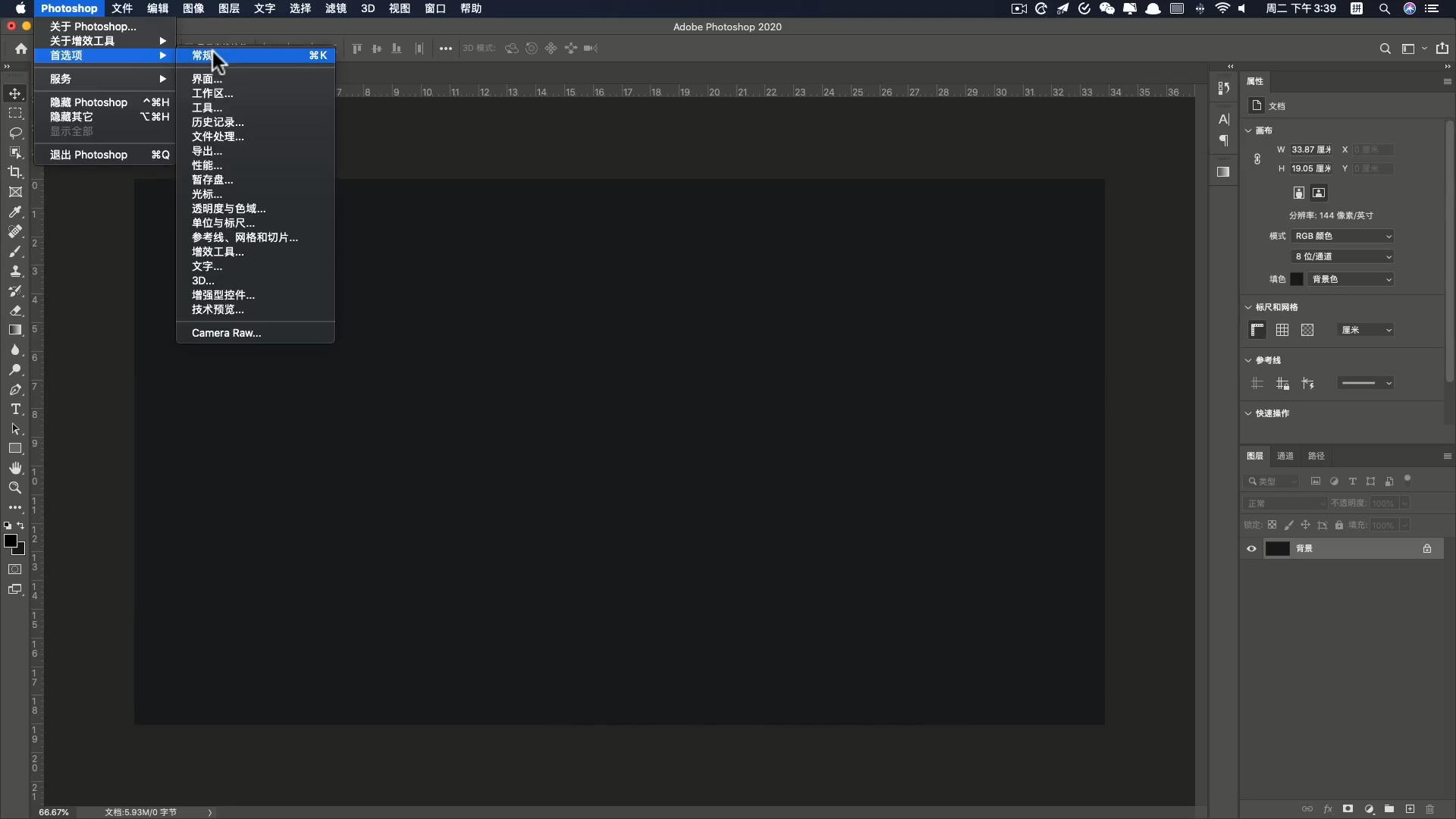Viewport: 1456px width, 819px height.
Task: Select the Zoom tool
Action: [x=15, y=488]
